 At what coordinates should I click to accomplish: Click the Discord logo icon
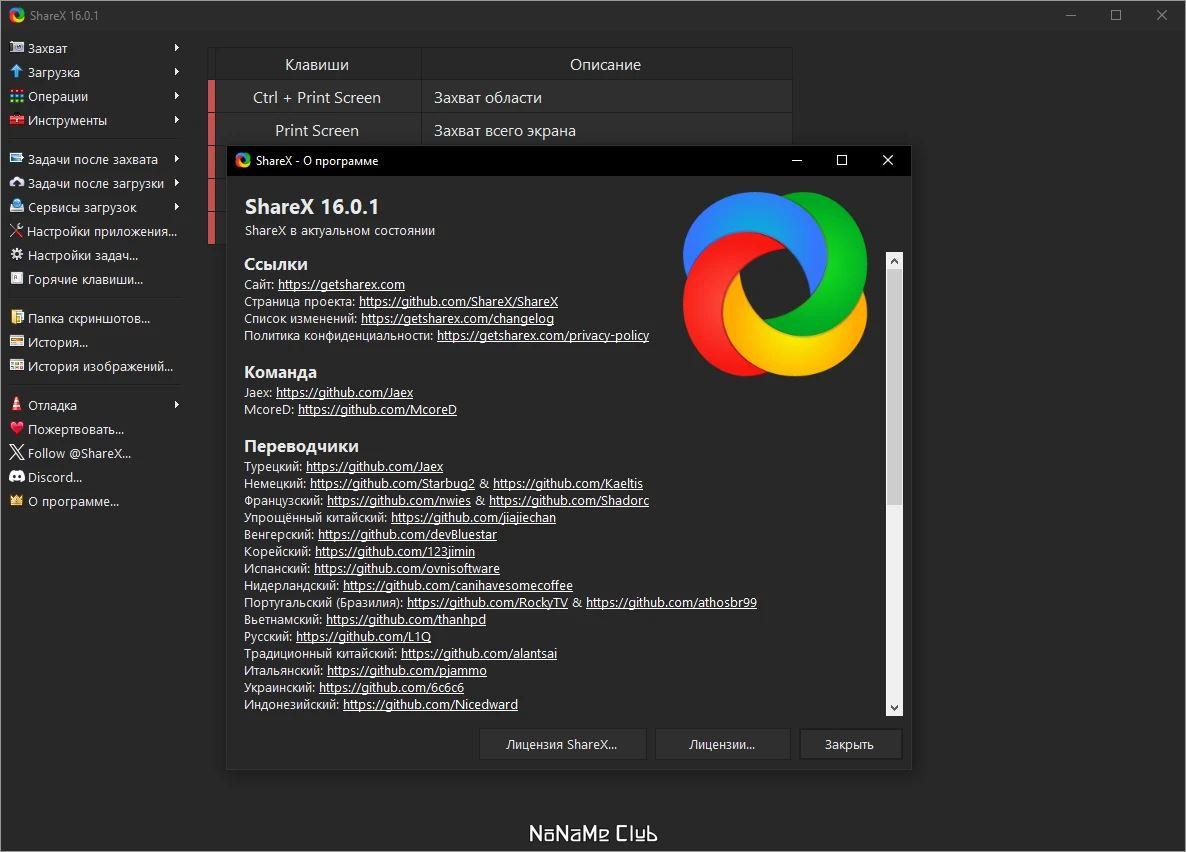17,477
